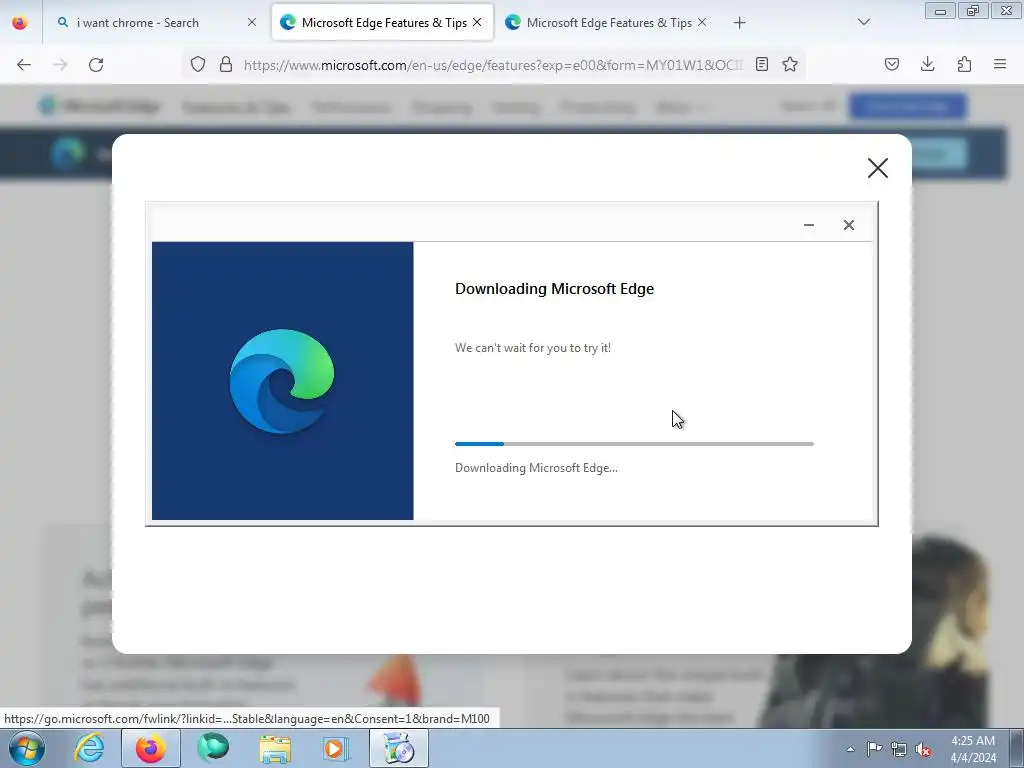Open the tracking protection shield icon
This screenshot has height=768, width=1024.
click(198, 64)
